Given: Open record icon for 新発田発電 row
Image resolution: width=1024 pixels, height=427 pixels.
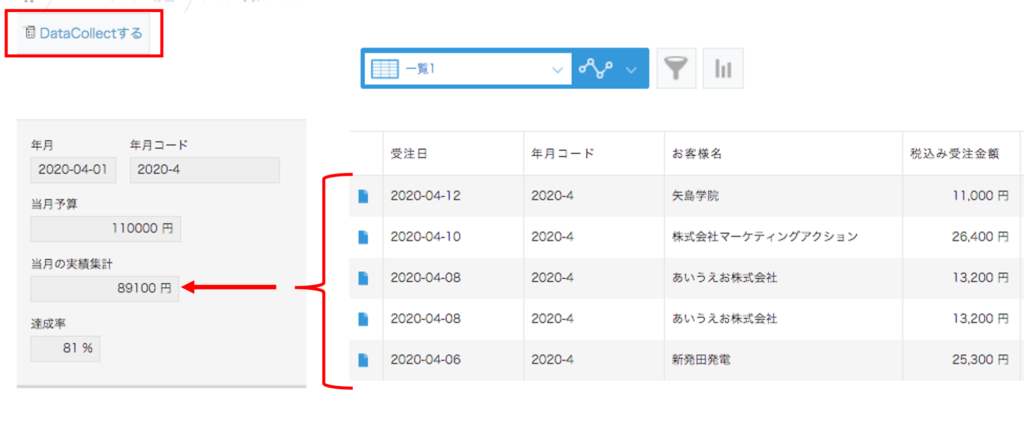Looking at the screenshot, I should pos(364,360).
